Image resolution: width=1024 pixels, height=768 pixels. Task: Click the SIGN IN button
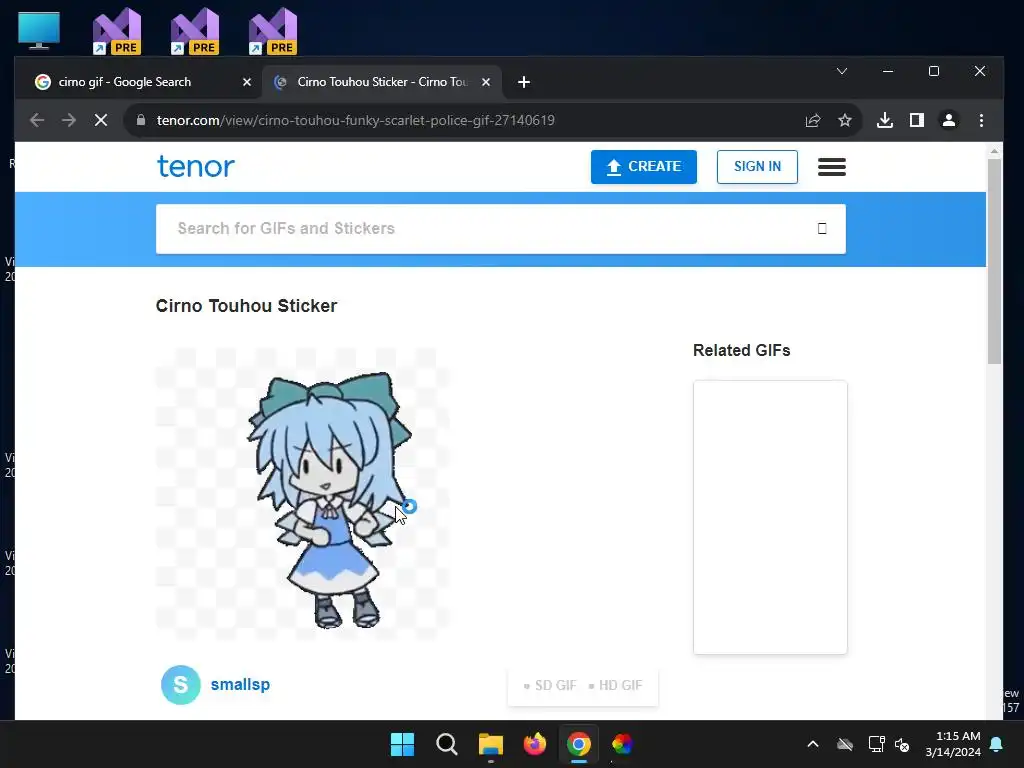tap(757, 167)
